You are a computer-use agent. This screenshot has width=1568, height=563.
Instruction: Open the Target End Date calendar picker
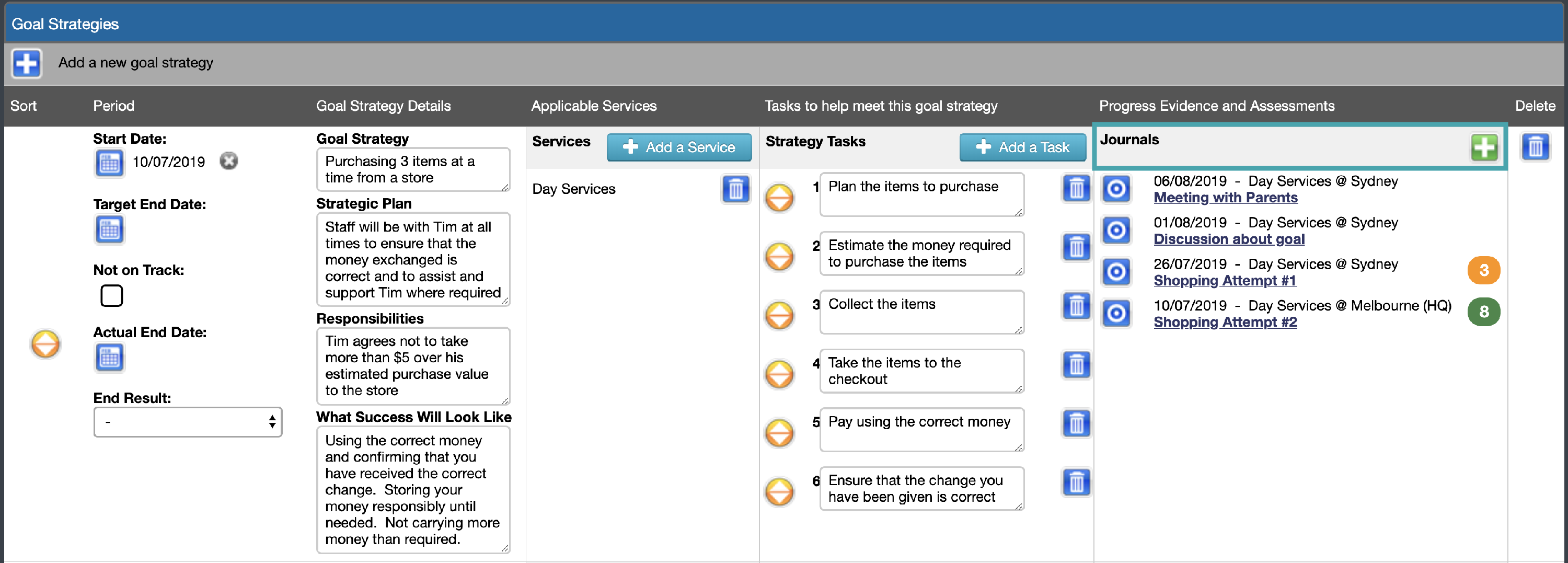110,229
